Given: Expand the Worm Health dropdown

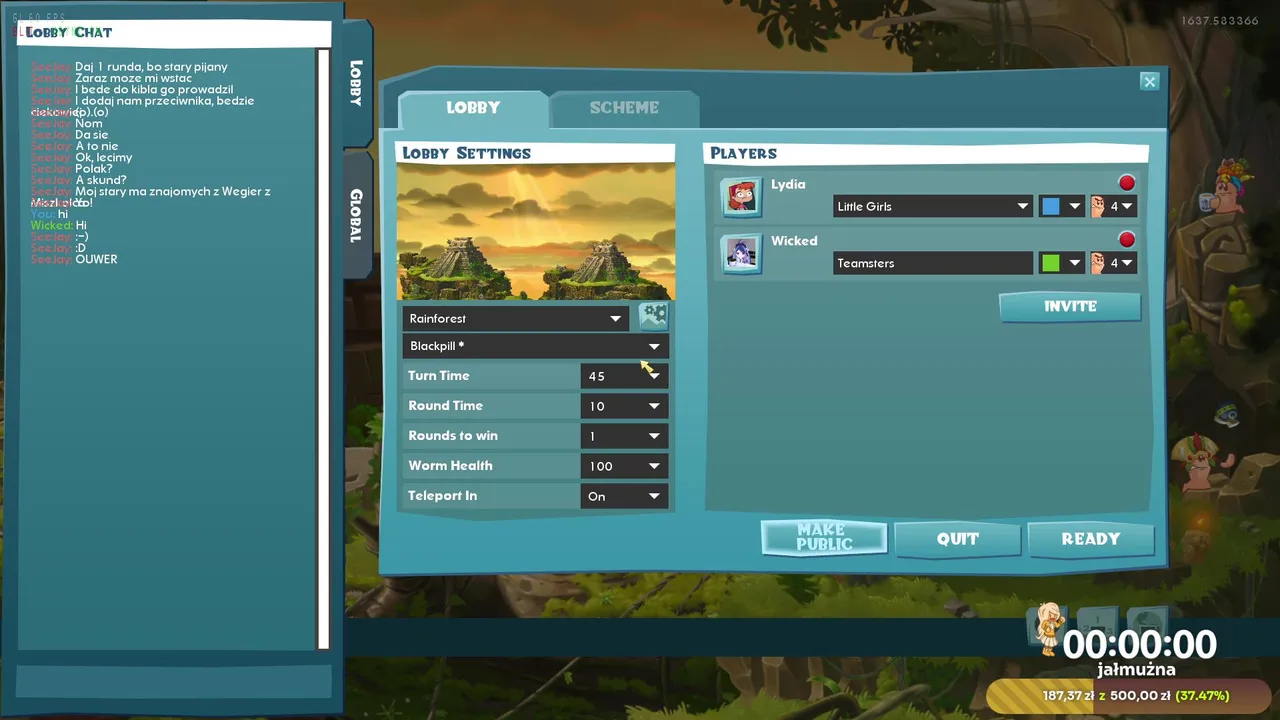Looking at the screenshot, I should tap(624, 466).
